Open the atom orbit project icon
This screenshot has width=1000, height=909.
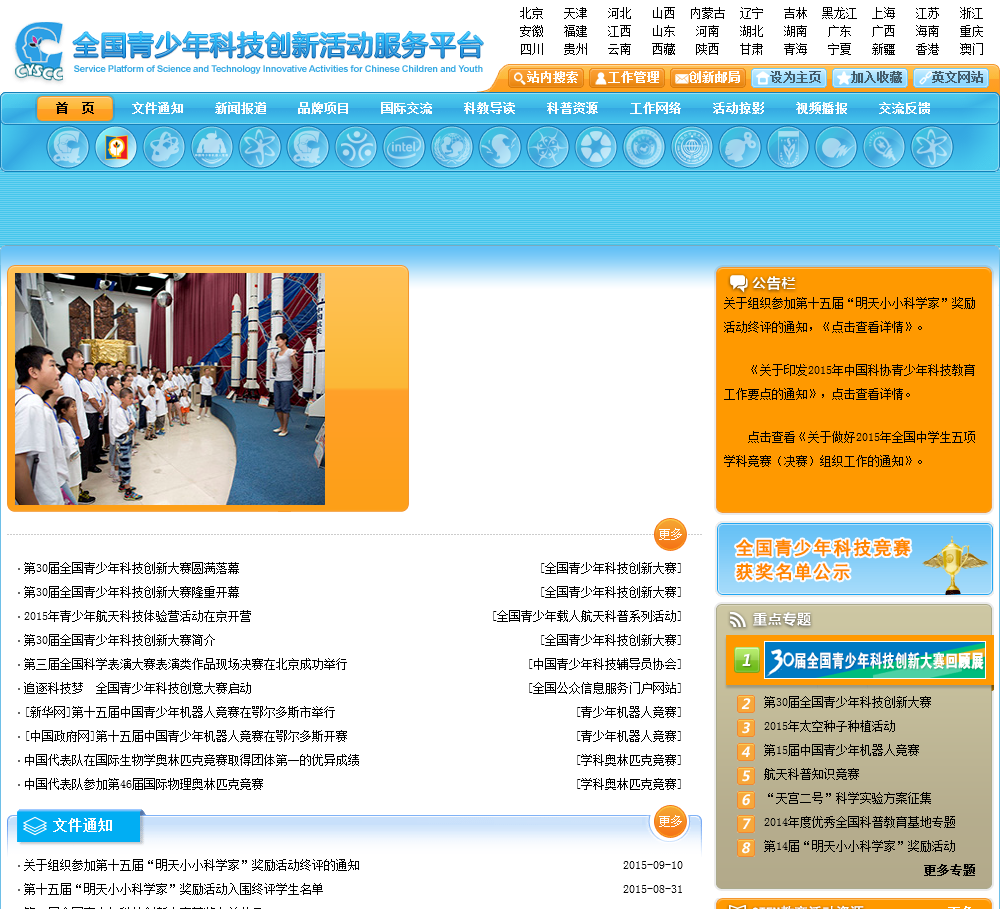pyautogui.click(x=164, y=147)
